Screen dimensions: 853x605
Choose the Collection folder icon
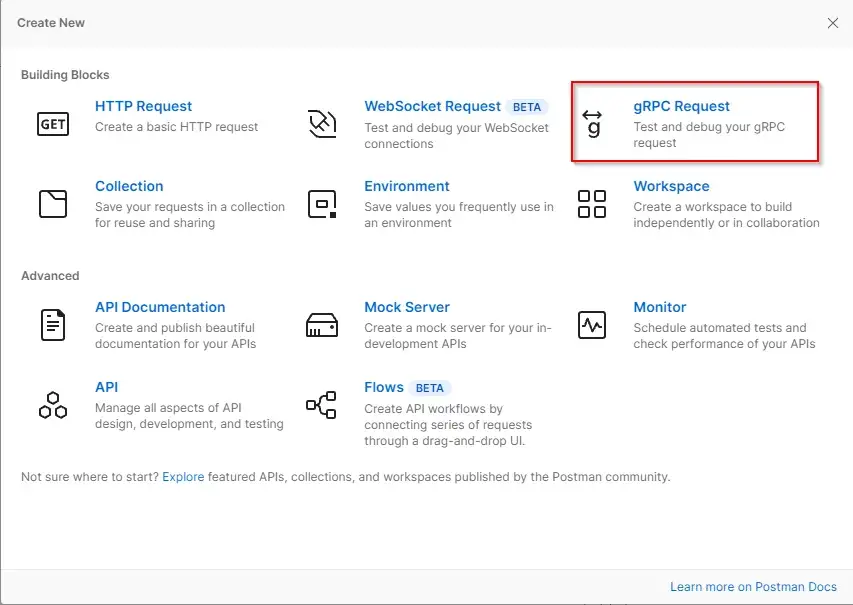coord(52,203)
